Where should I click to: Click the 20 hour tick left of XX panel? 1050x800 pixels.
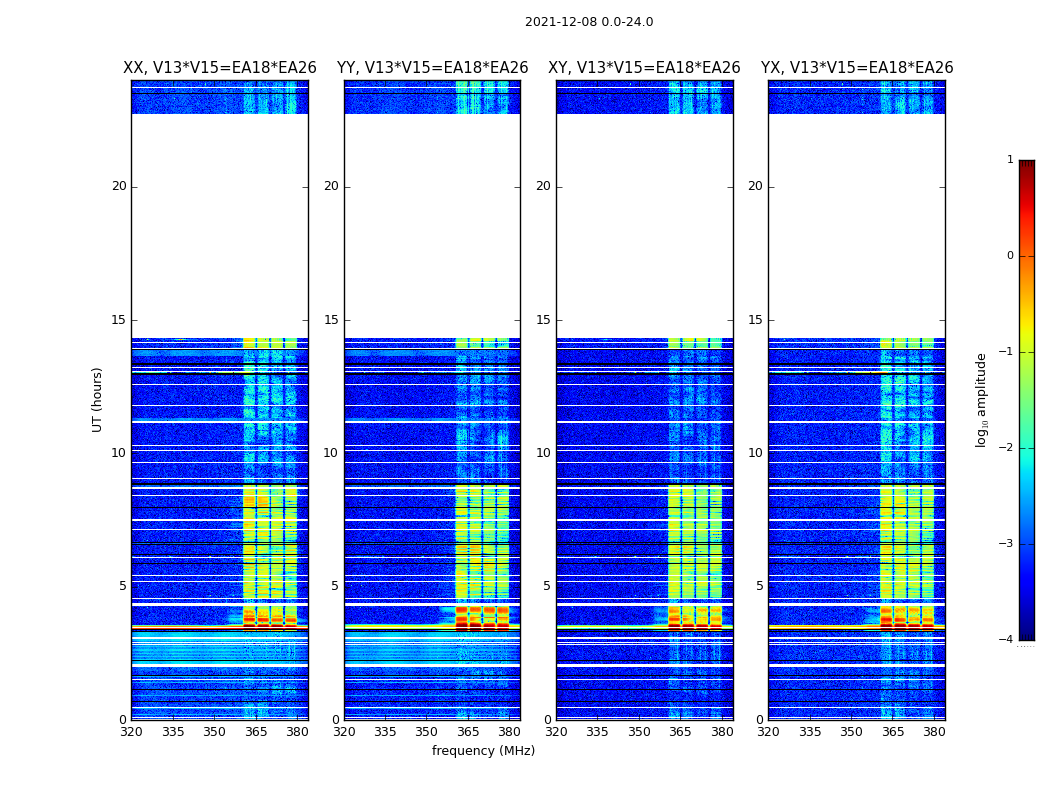tap(118, 186)
